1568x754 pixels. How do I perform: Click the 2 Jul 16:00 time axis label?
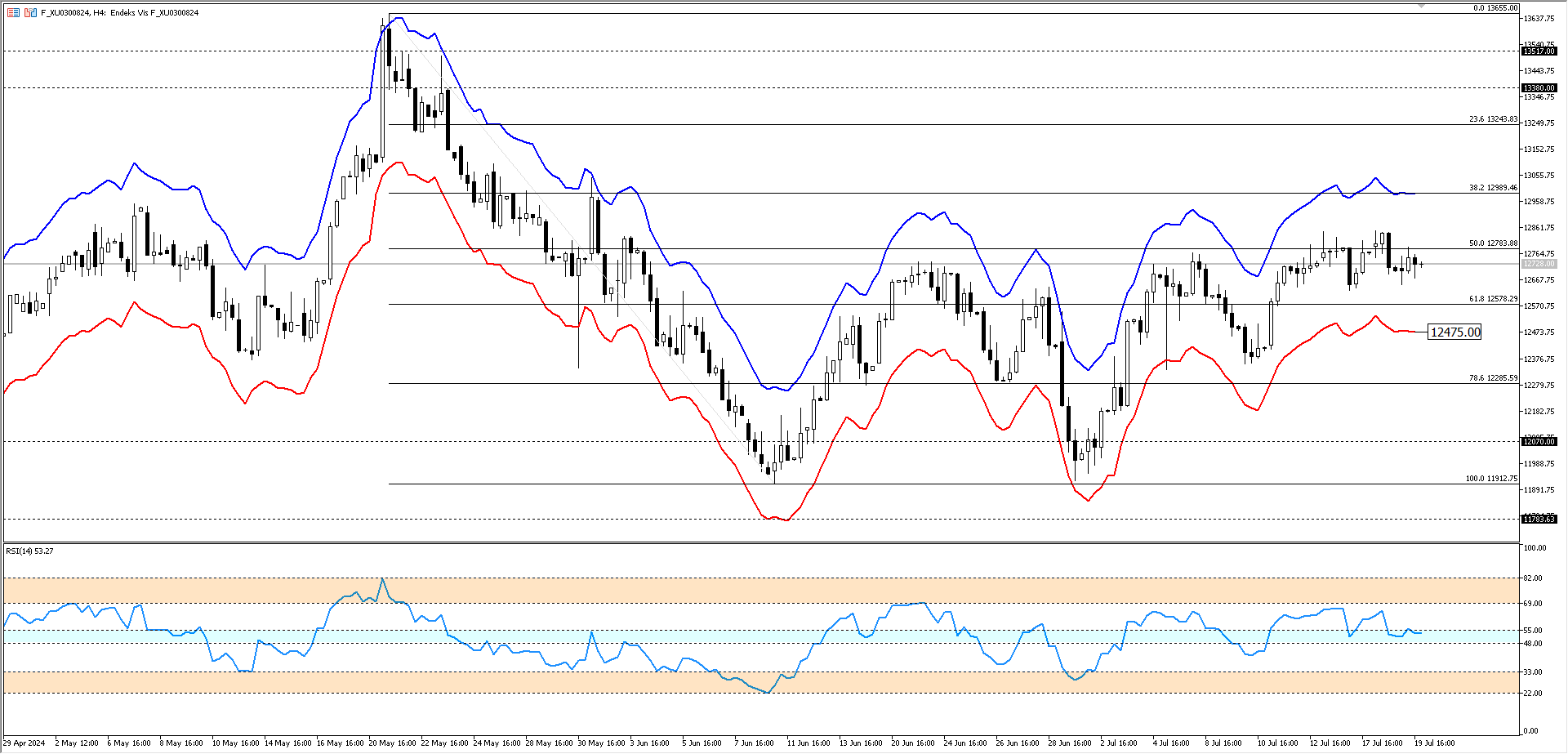pos(1119,743)
